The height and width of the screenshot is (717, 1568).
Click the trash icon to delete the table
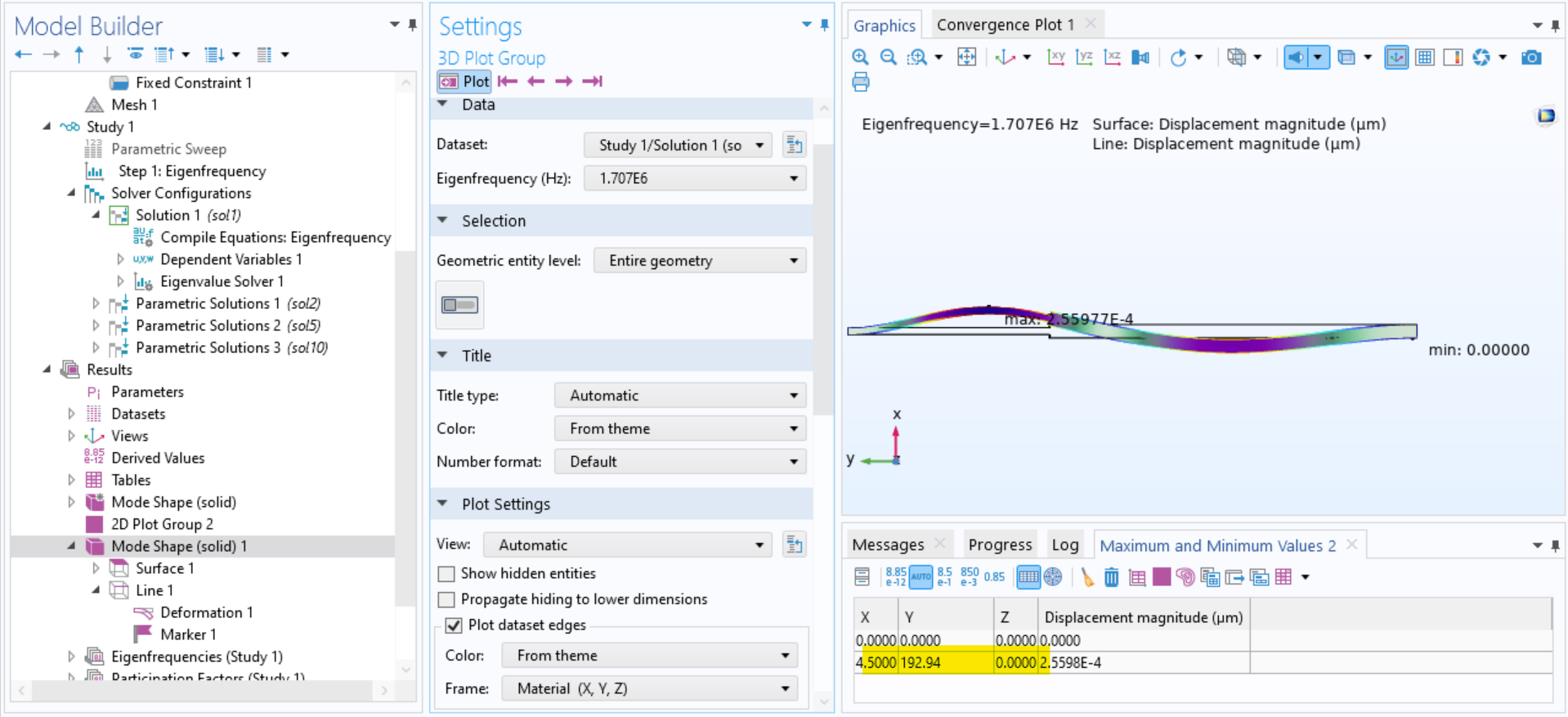[x=1111, y=577]
